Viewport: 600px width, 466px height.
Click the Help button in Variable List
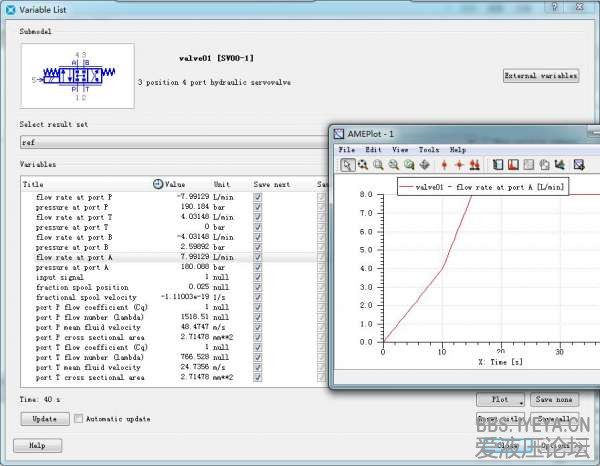pos(37,446)
